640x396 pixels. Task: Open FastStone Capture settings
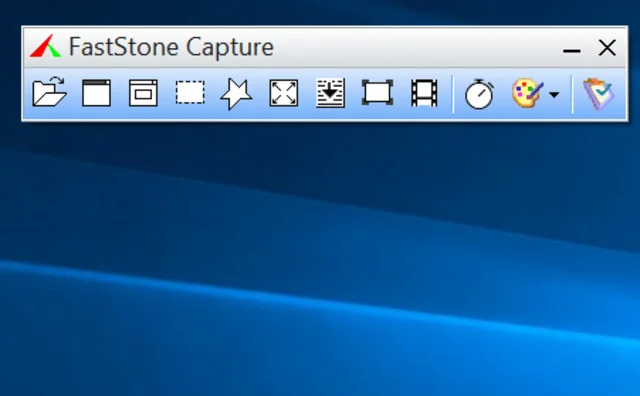point(598,94)
